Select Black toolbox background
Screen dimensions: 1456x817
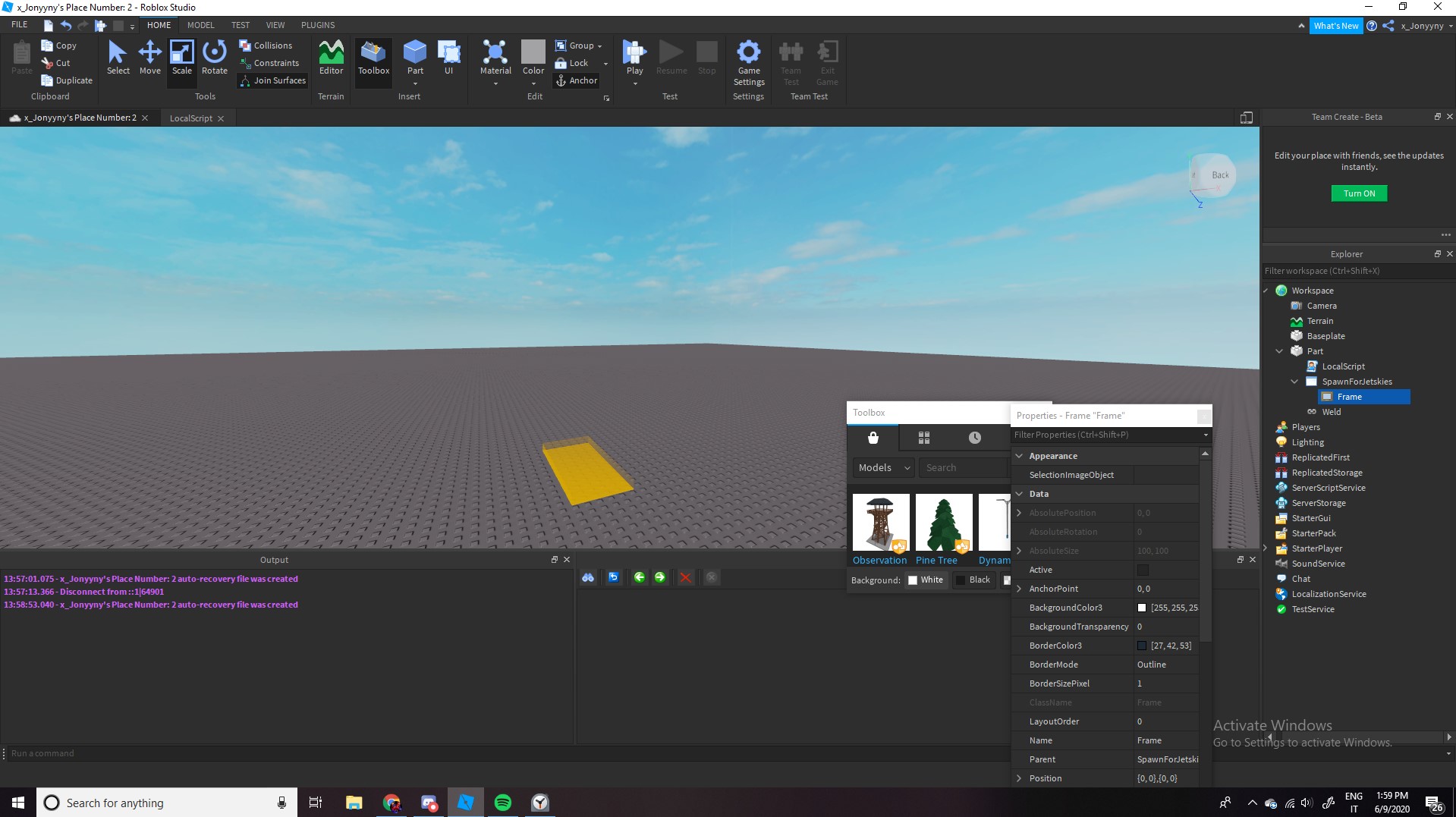tap(973, 580)
